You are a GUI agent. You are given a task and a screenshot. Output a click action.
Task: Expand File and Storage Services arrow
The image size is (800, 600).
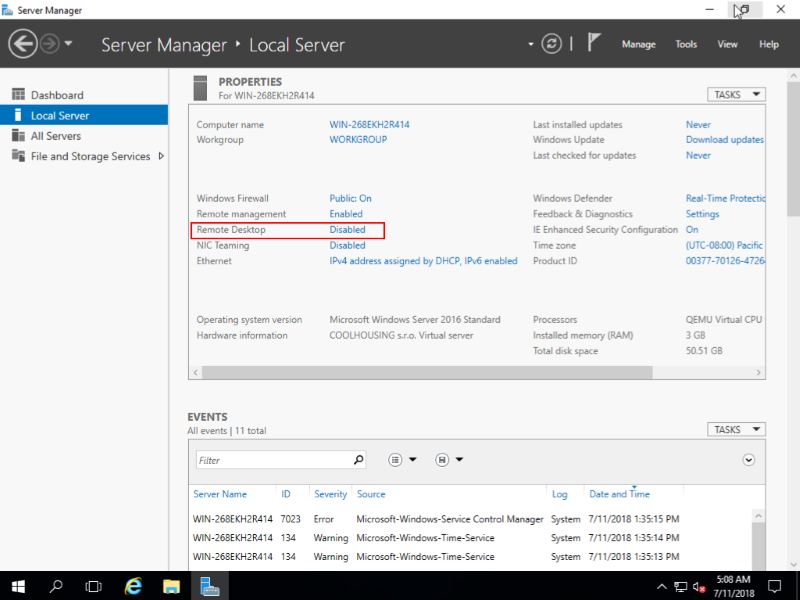point(161,156)
